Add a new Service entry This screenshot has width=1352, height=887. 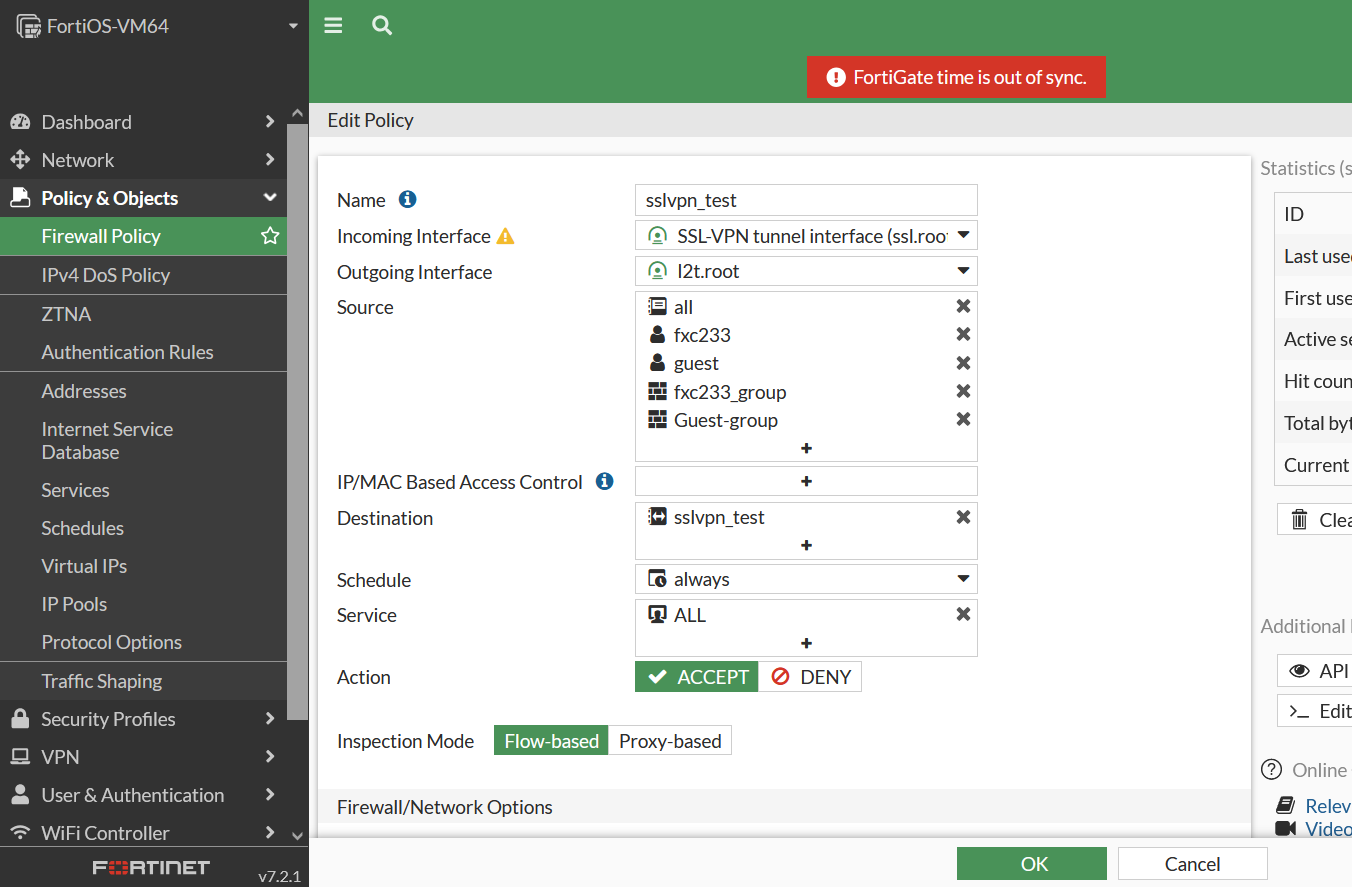pyautogui.click(x=806, y=643)
